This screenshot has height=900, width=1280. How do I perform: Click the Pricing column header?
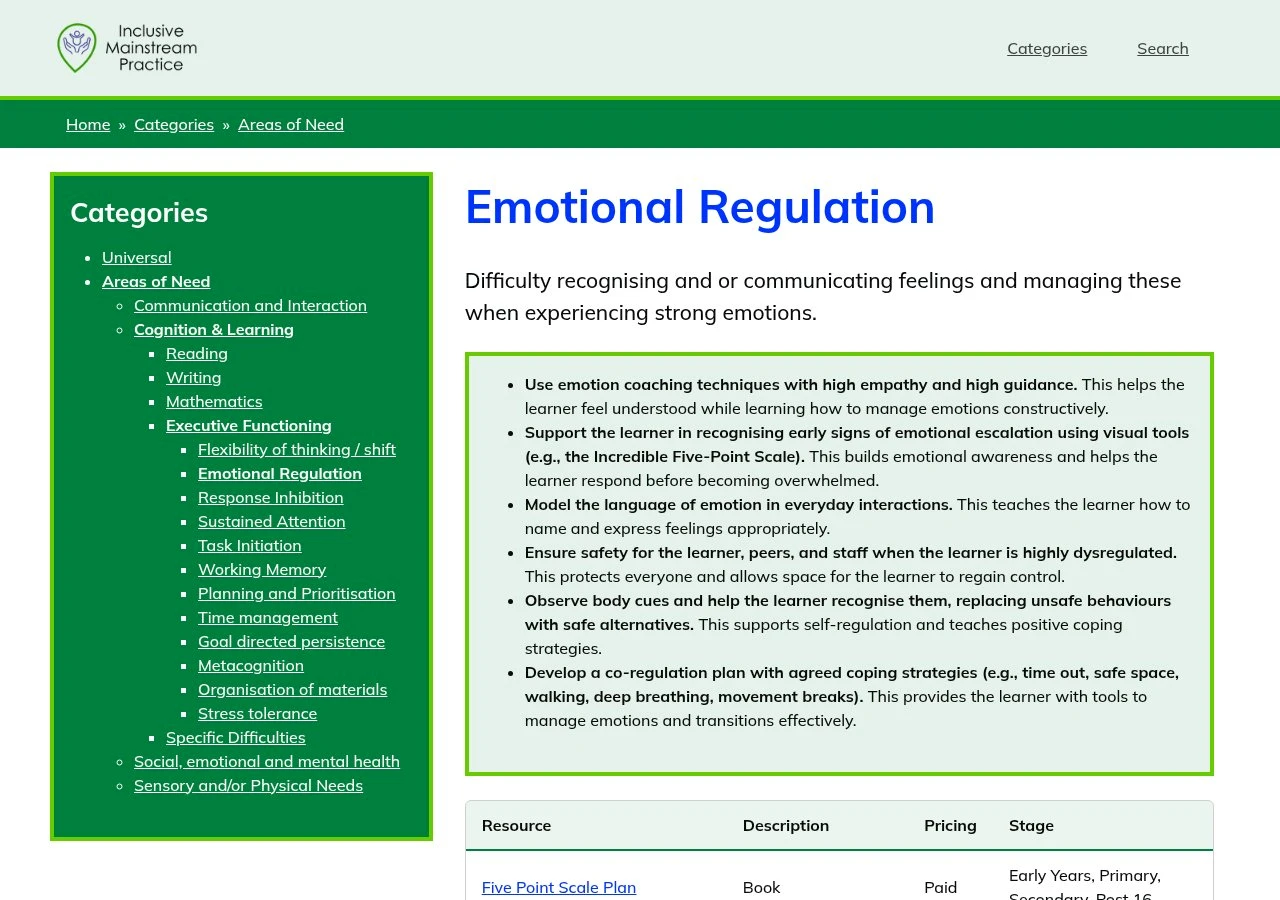click(950, 825)
